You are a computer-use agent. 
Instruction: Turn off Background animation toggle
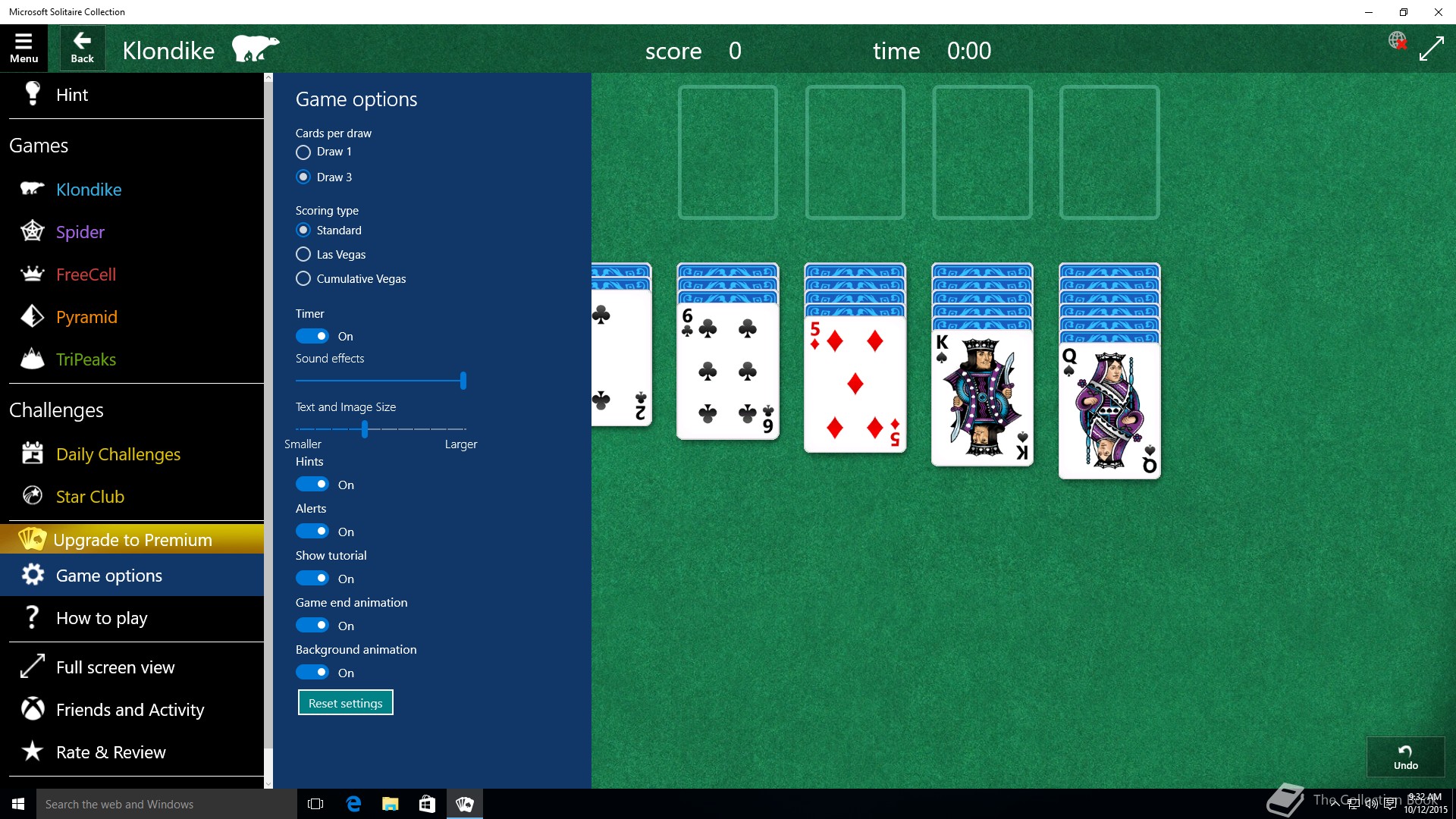pyautogui.click(x=312, y=673)
